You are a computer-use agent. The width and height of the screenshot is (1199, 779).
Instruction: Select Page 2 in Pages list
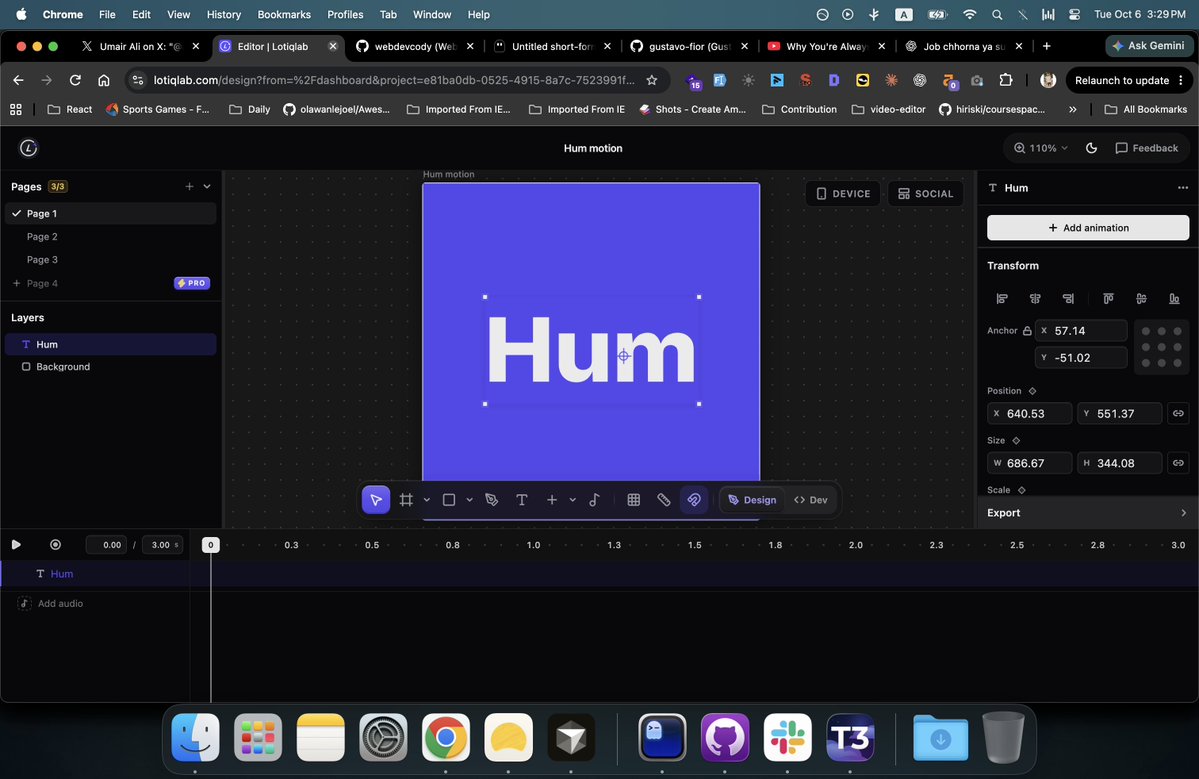pyautogui.click(x=110, y=237)
